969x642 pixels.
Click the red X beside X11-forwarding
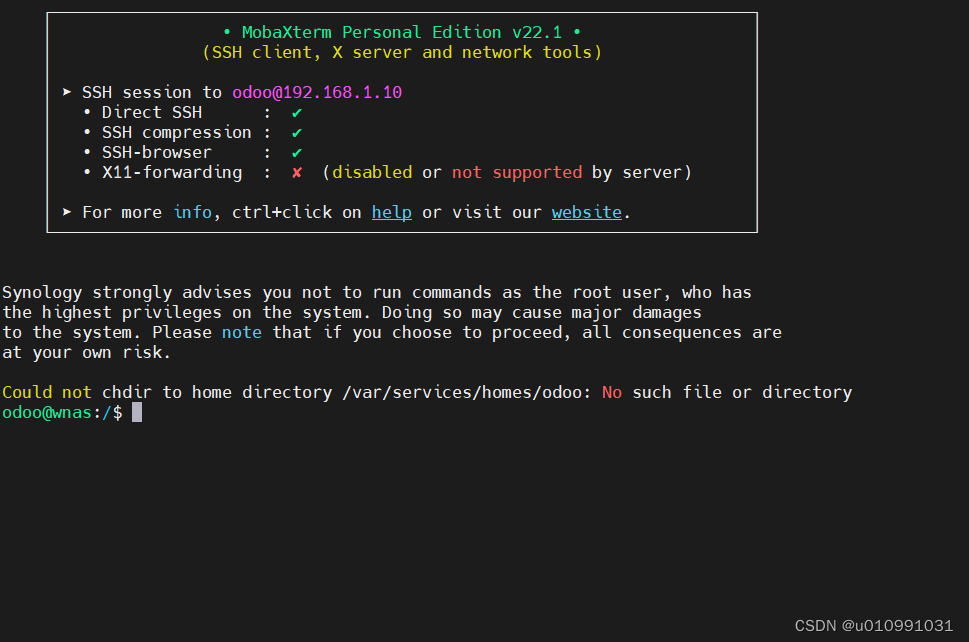pos(297,173)
